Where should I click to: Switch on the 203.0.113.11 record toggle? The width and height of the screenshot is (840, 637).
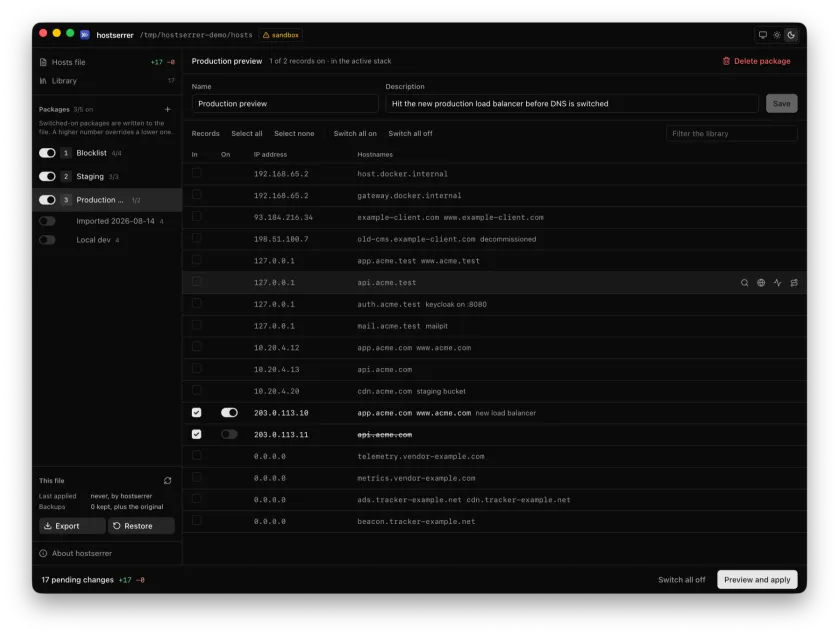229,434
